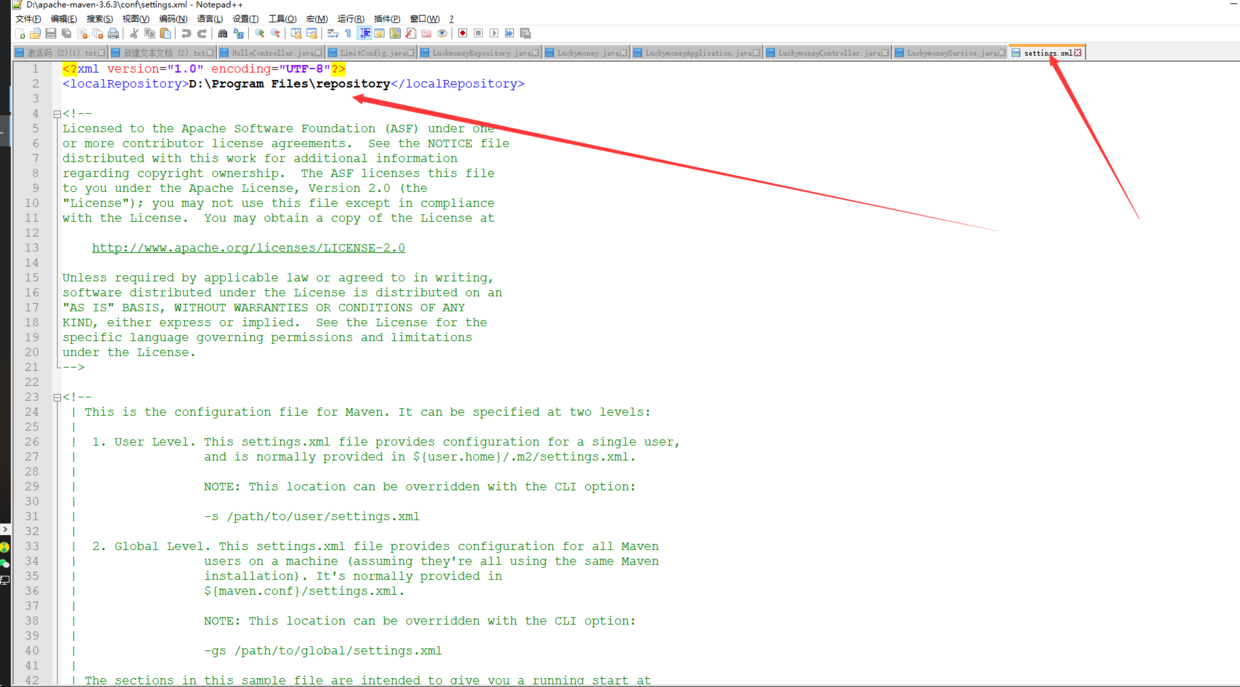Image resolution: width=1240 pixels, height=687 pixels.
Task: Open the ? help menu
Action: 451,19
